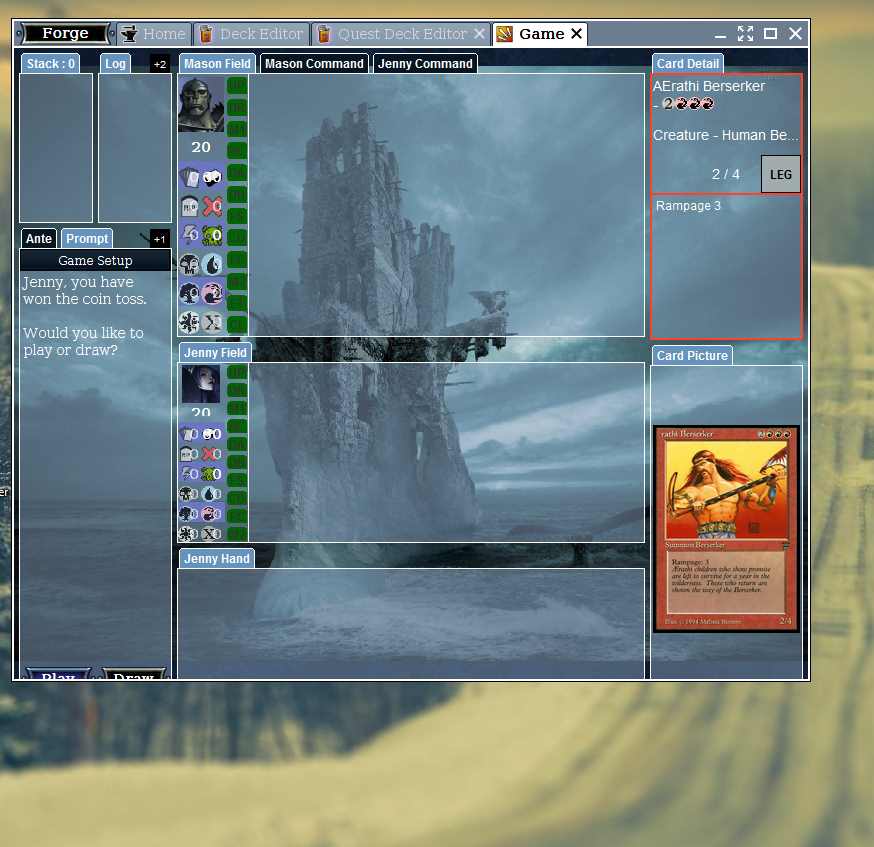Expand the +2 hidden tabs beside Log
The width and height of the screenshot is (874, 847).
tap(160, 64)
